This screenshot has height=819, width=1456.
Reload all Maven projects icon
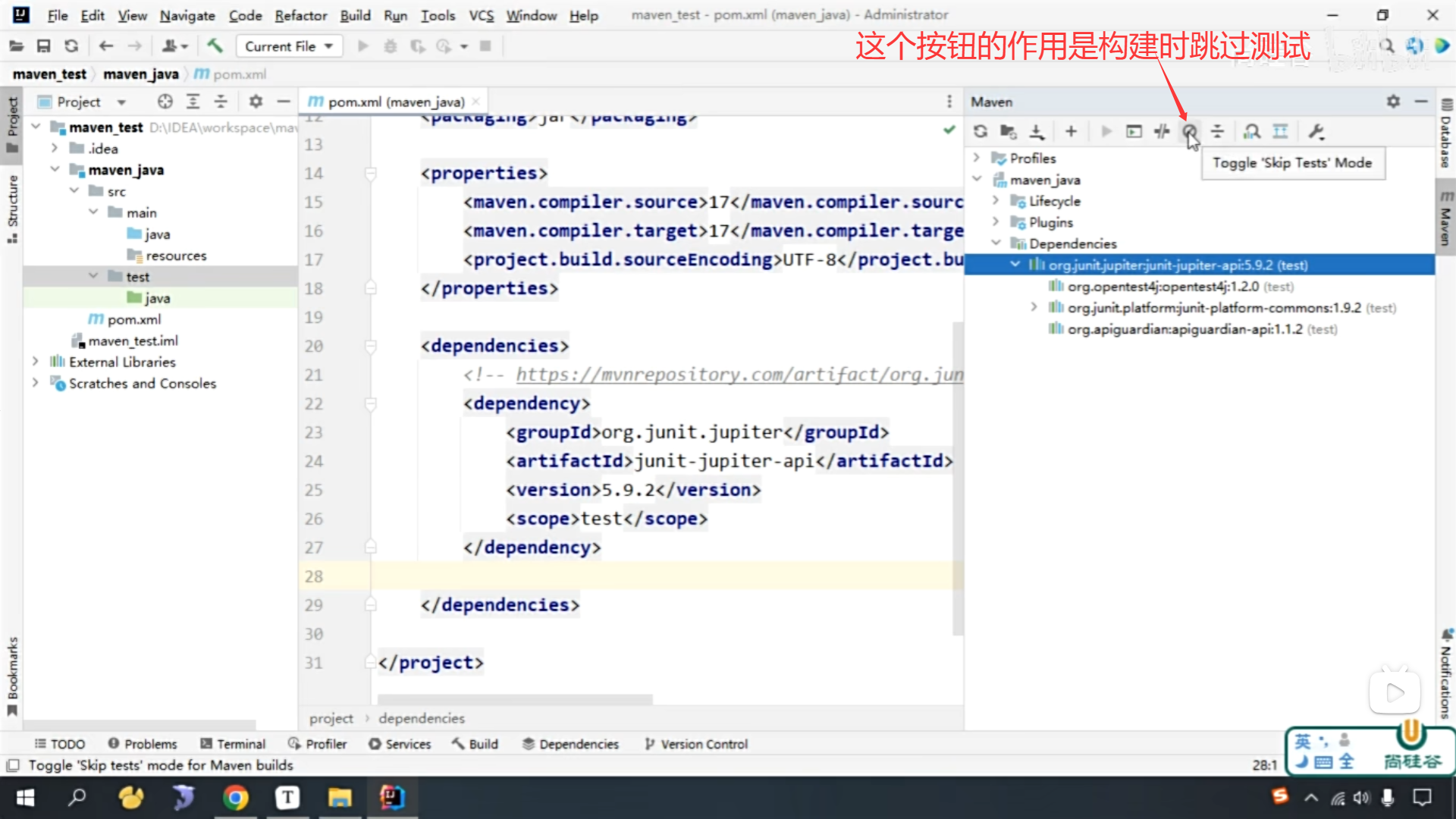coord(981,131)
